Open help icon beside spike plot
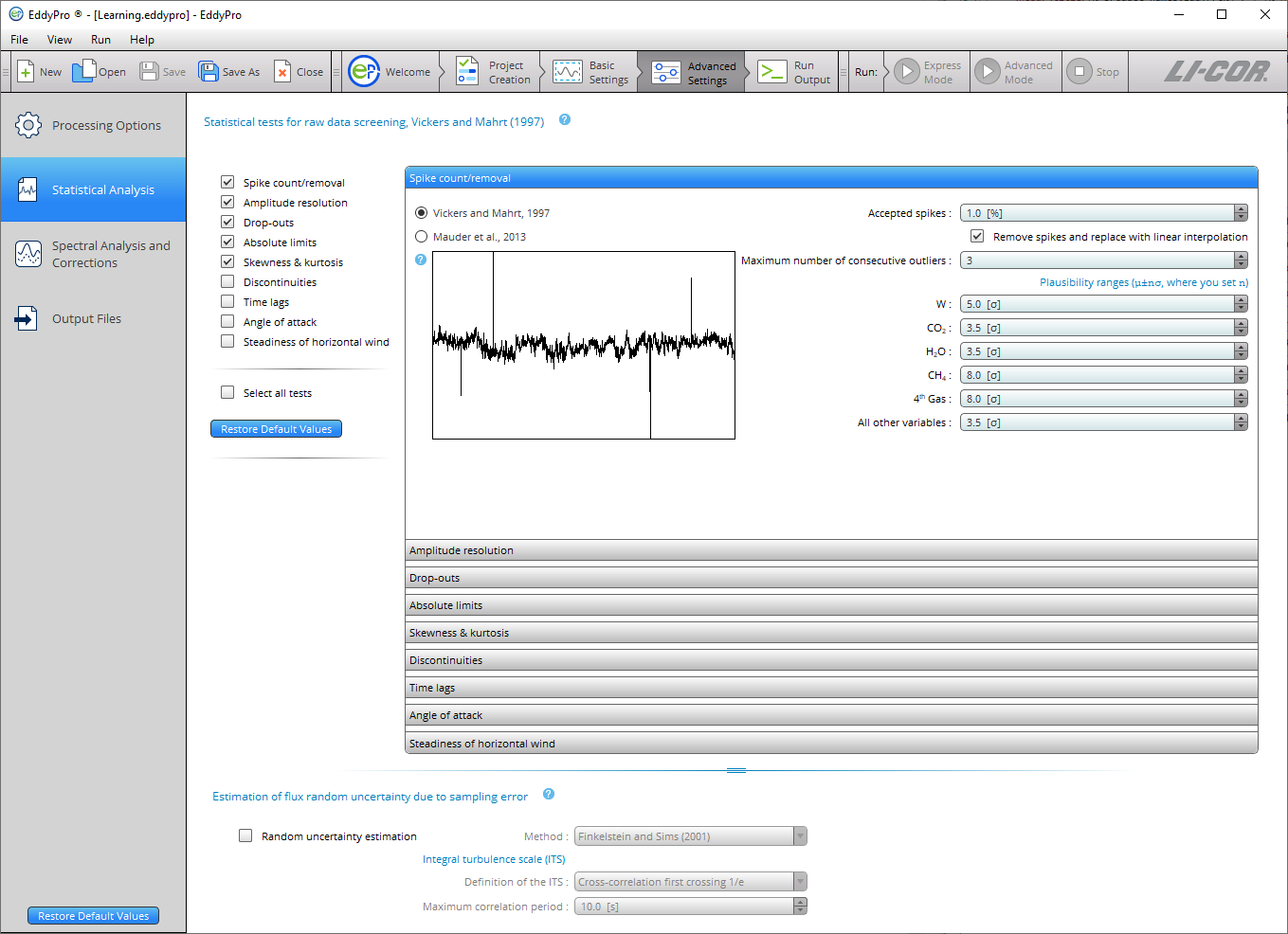This screenshot has height=934, width=1288. [x=421, y=260]
